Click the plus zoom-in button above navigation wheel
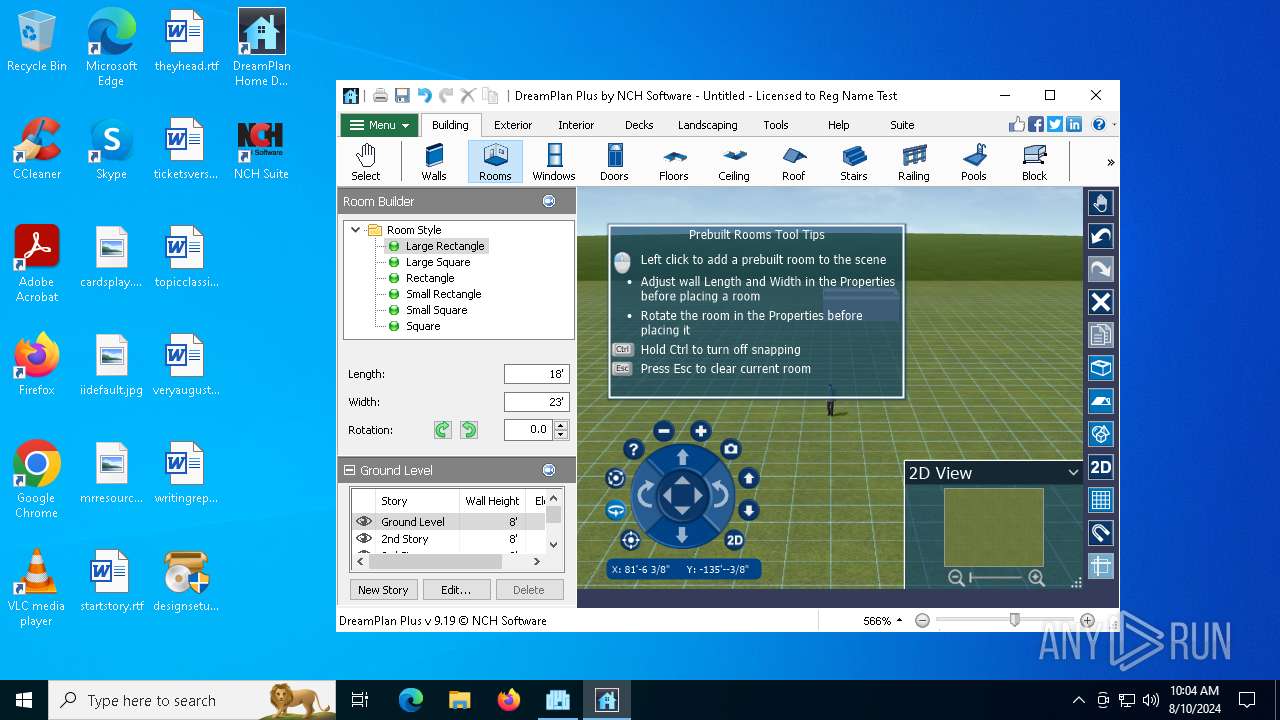The image size is (1280, 720). coord(701,431)
